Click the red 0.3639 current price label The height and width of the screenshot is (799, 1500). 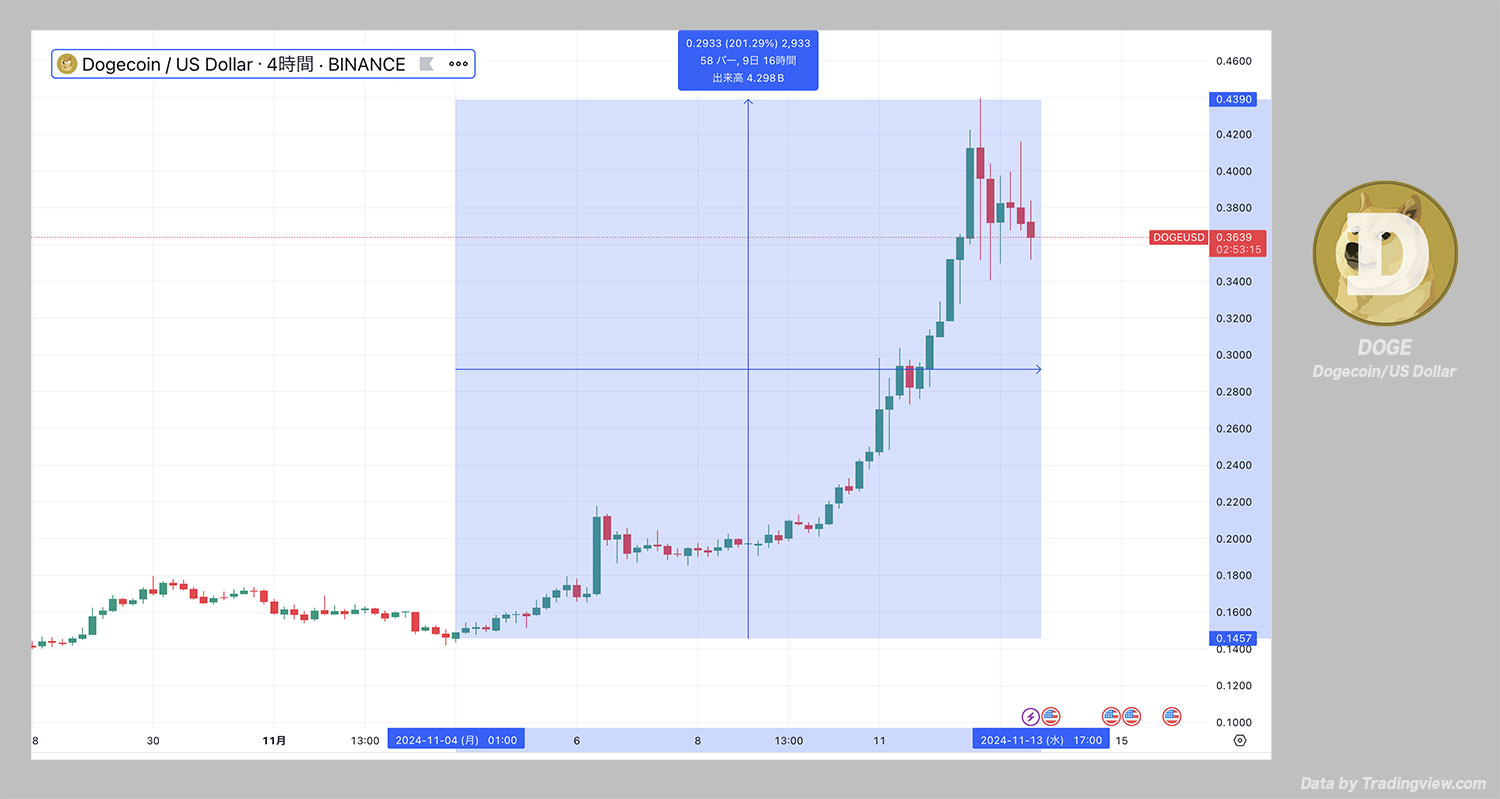tap(1238, 243)
